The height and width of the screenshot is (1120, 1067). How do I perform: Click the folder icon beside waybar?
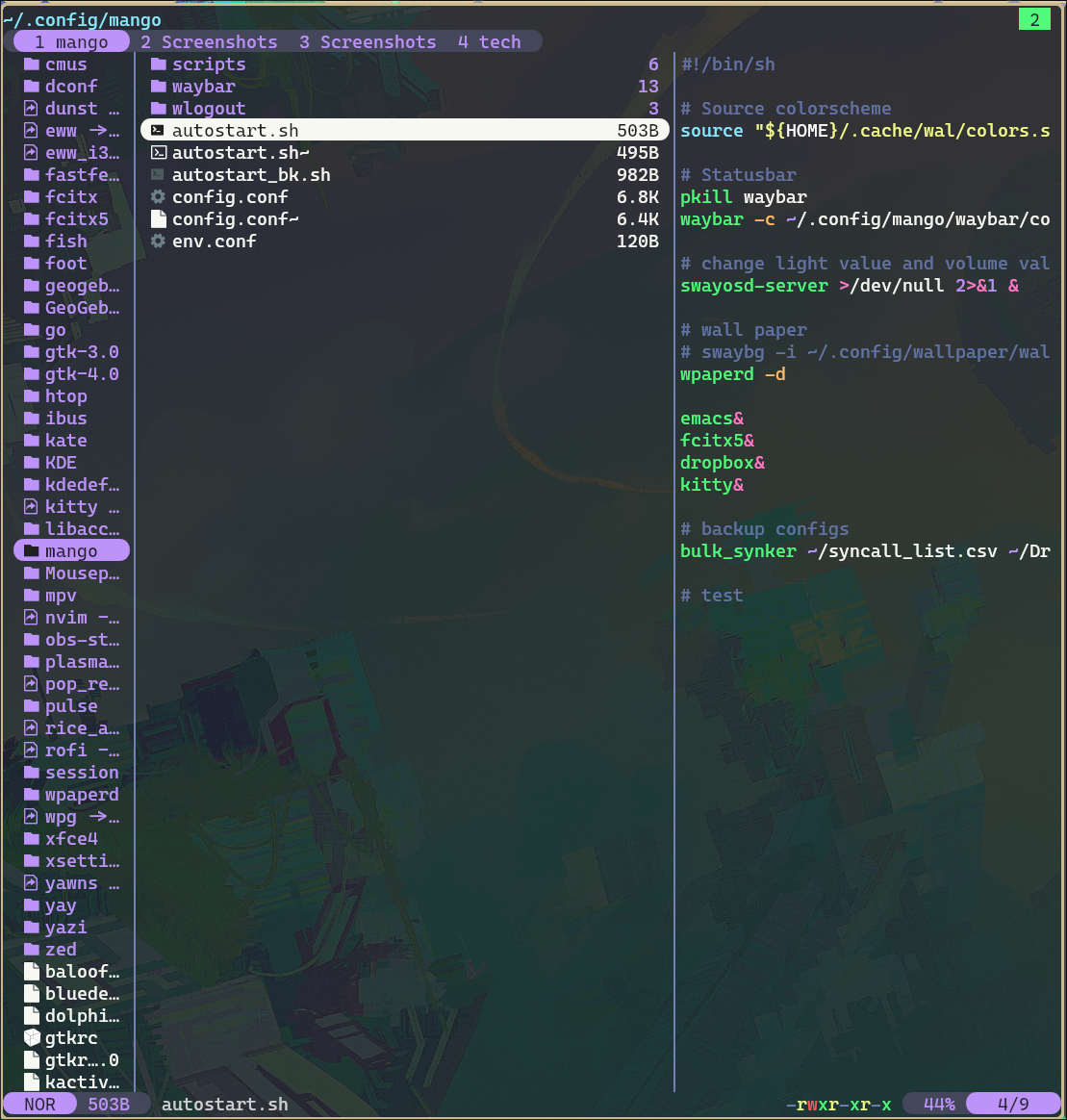pyautogui.click(x=159, y=87)
